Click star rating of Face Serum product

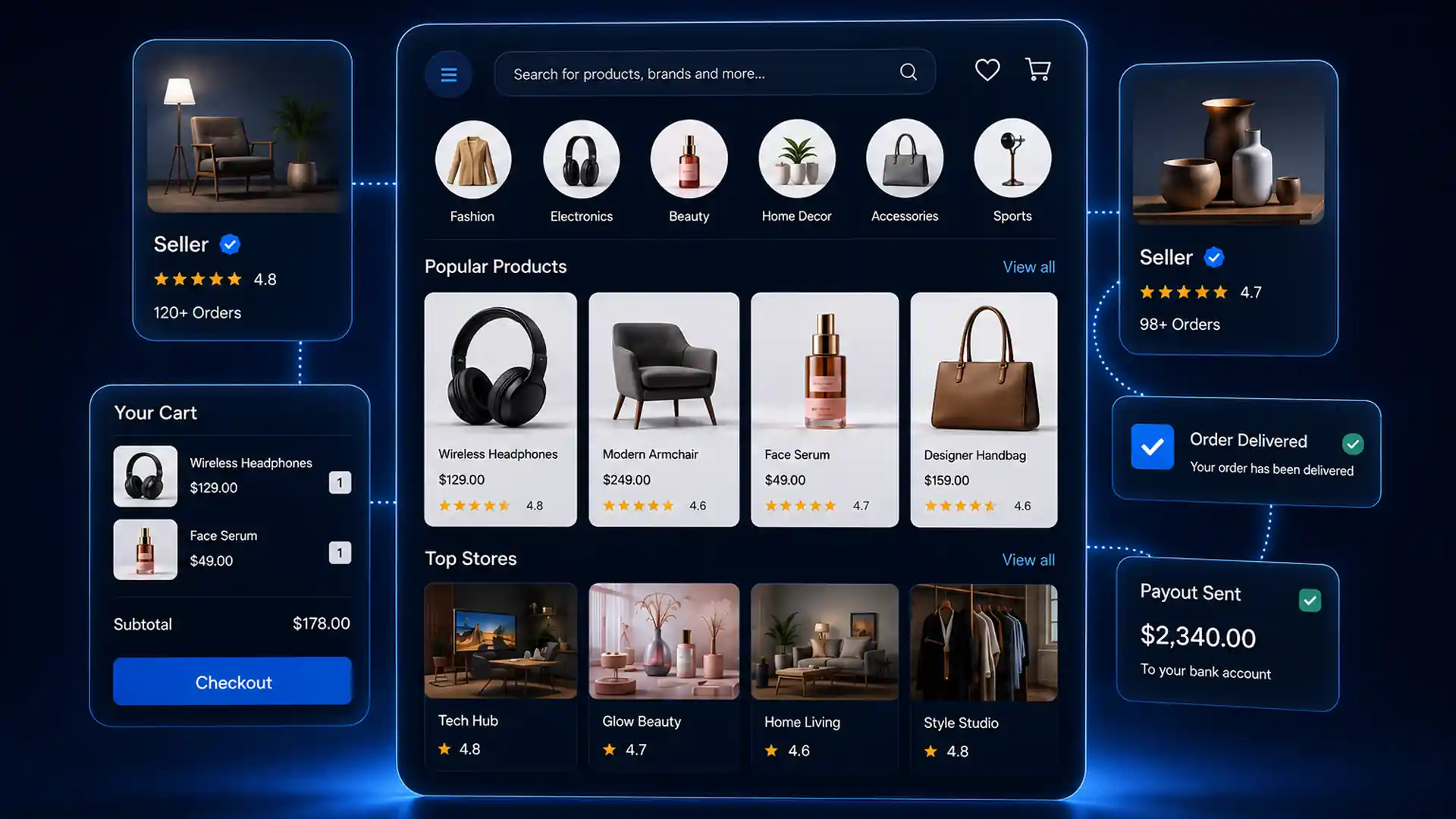pos(800,506)
